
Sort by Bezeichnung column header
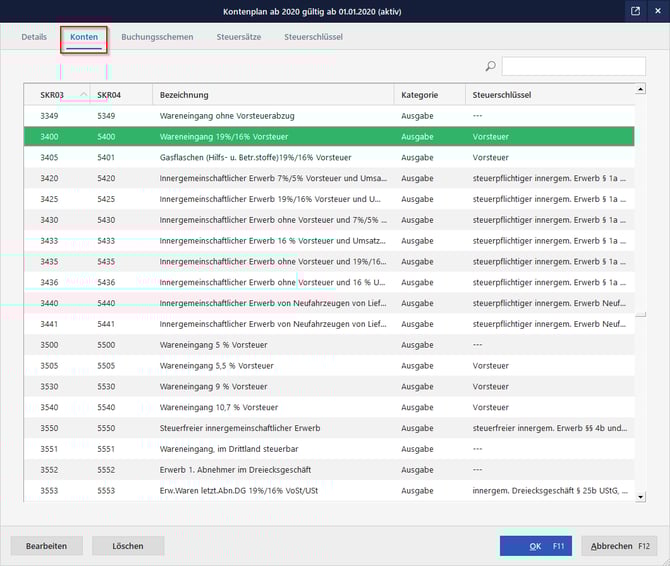273,95
